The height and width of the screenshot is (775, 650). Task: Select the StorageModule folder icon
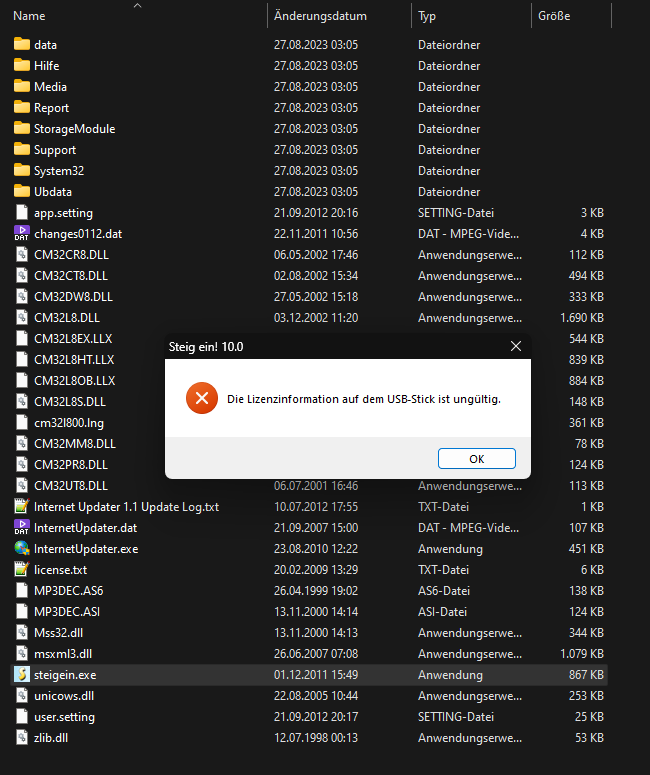click(22, 129)
